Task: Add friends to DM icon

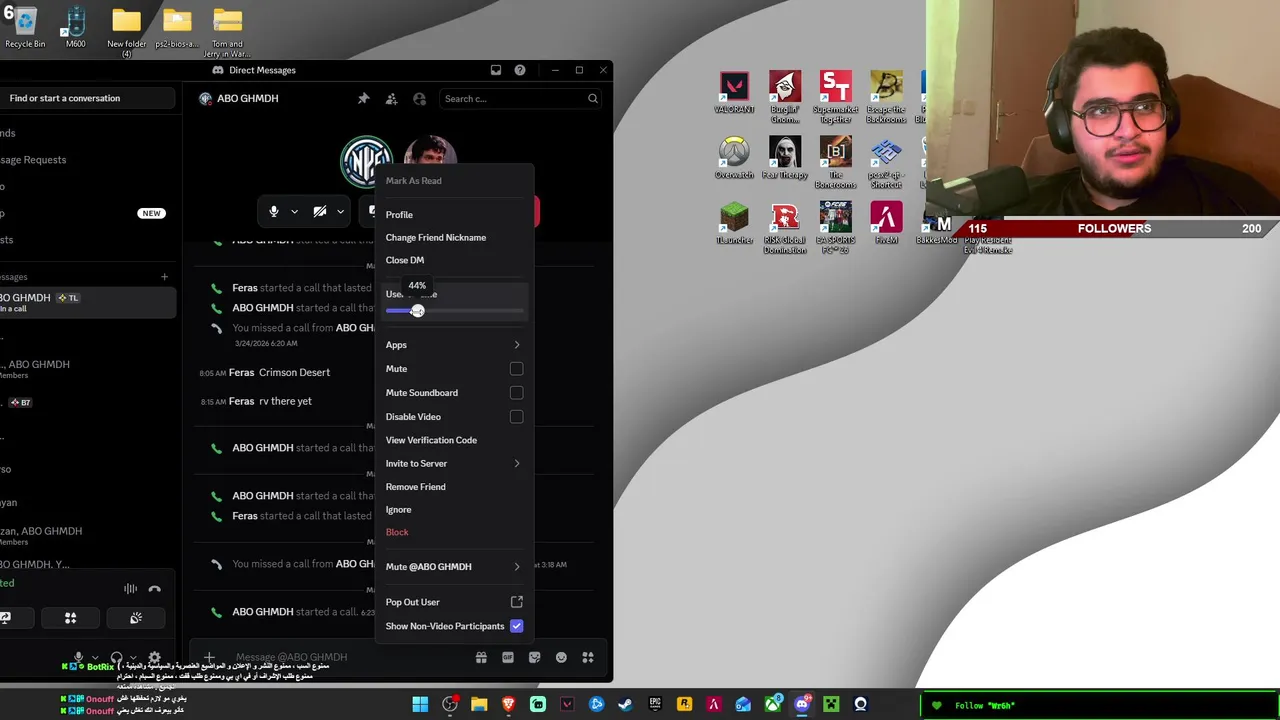Action: 391,99
